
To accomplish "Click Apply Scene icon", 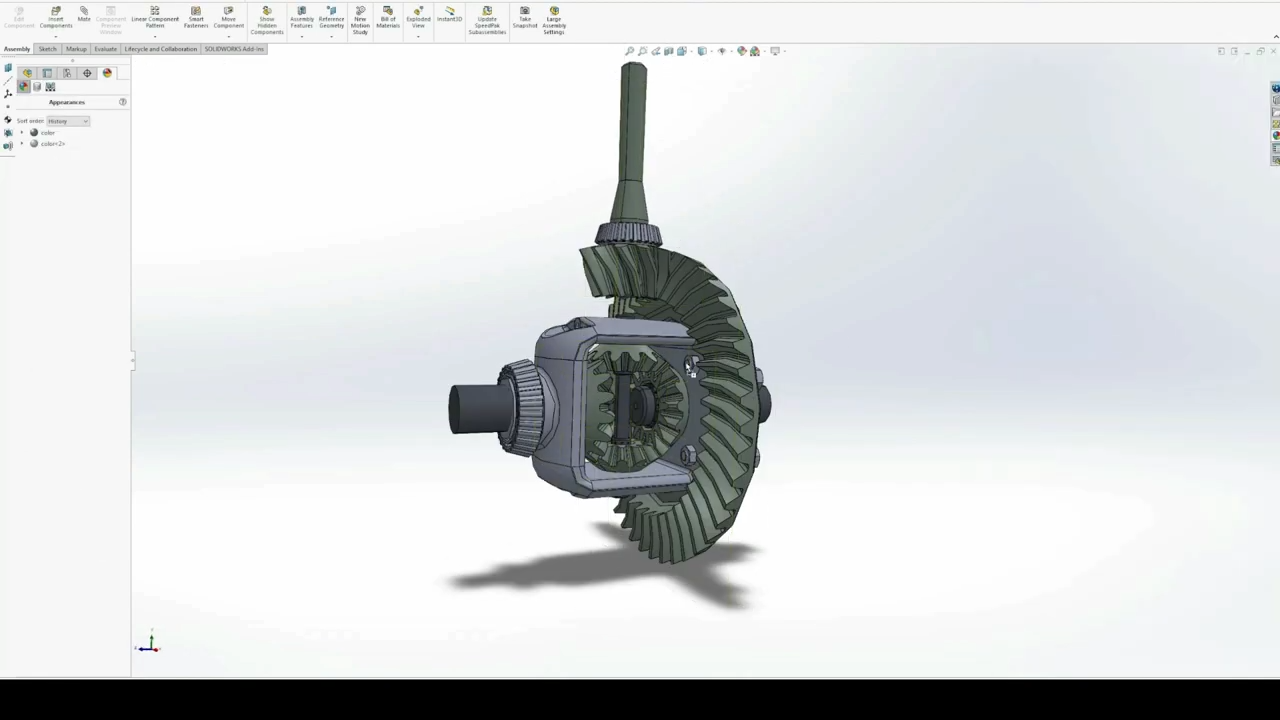I will (755, 51).
